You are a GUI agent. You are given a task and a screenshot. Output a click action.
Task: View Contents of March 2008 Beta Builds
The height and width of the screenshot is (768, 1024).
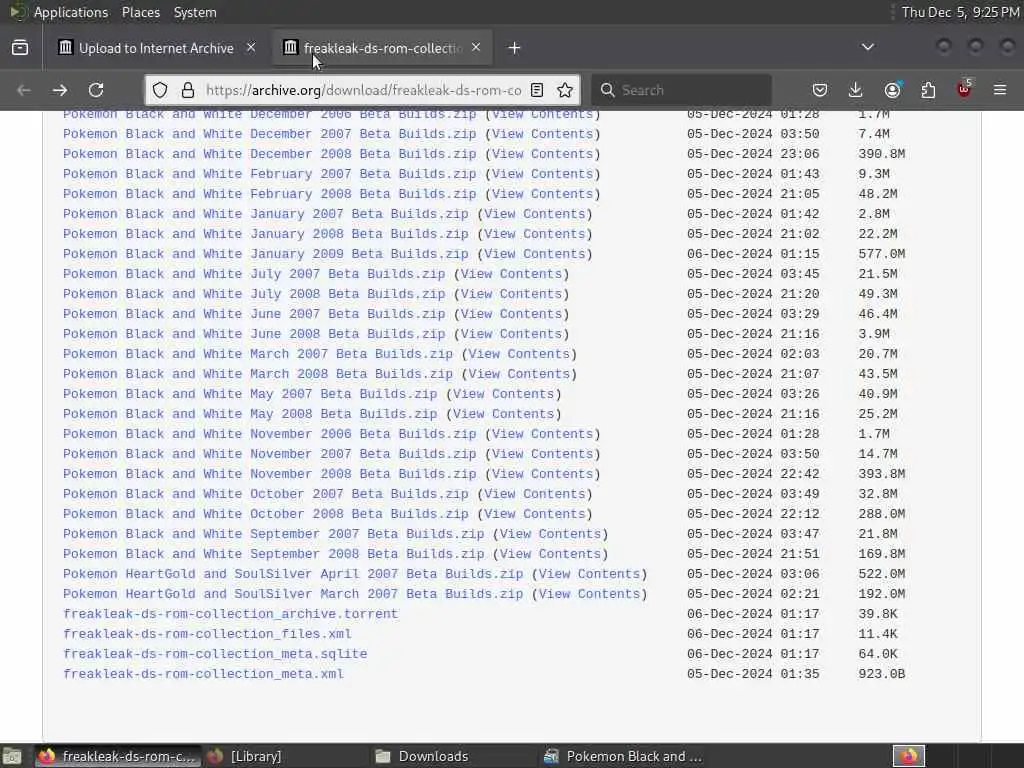pyautogui.click(x=519, y=374)
